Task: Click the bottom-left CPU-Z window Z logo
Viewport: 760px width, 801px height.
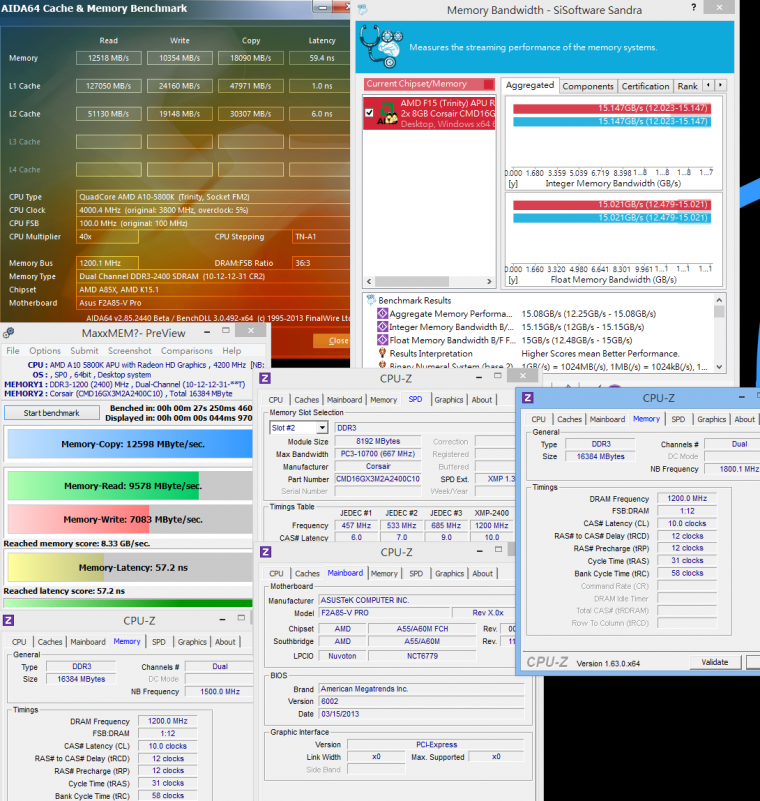Action: pos(8,621)
